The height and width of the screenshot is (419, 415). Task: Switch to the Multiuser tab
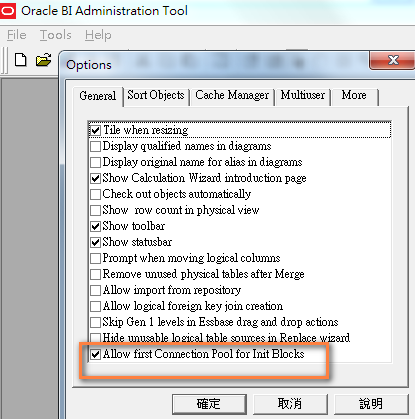(303, 95)
